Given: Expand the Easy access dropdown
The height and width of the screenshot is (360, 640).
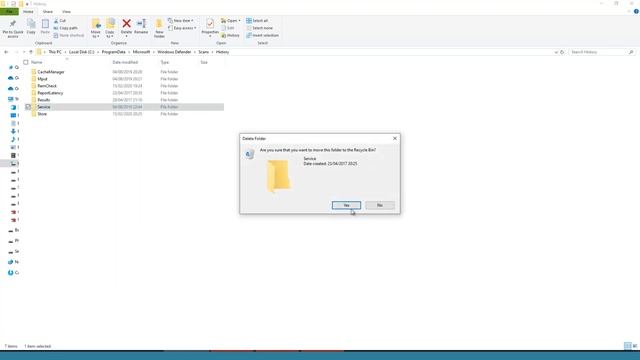Looking at the screenshot, I should coord(182,28).
